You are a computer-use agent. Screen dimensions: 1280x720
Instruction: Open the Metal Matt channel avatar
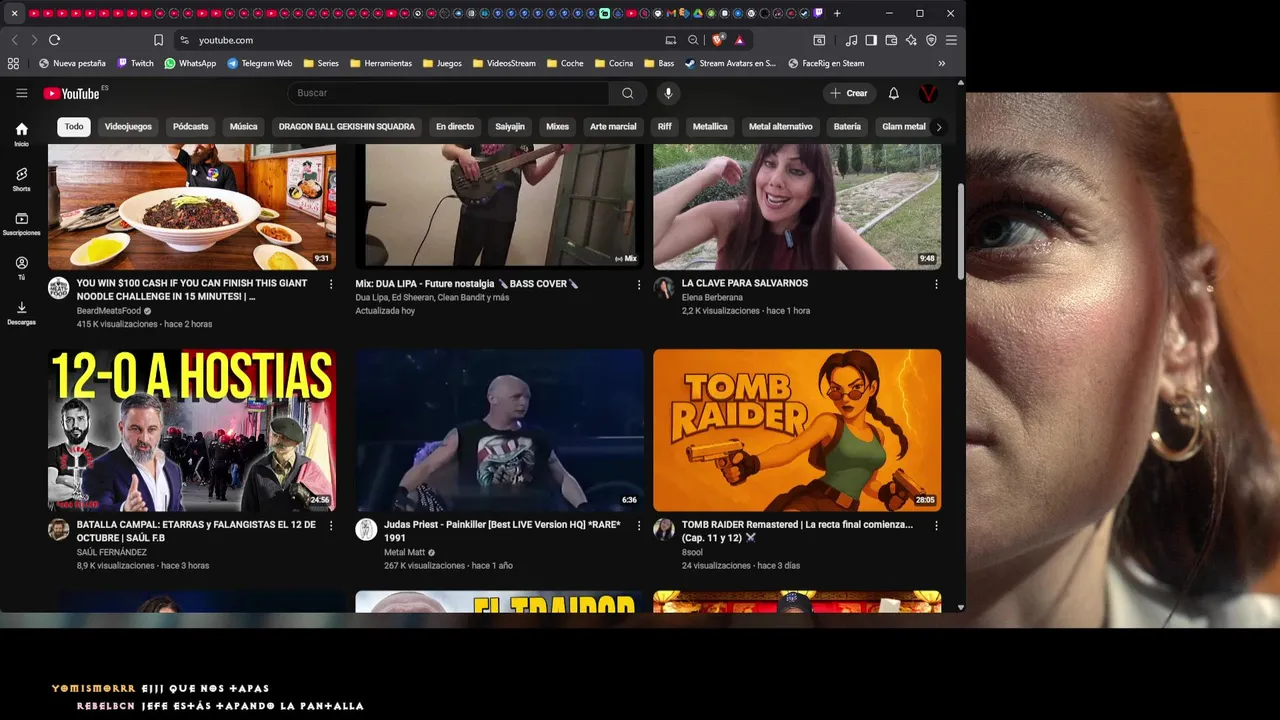pos(366,529)
